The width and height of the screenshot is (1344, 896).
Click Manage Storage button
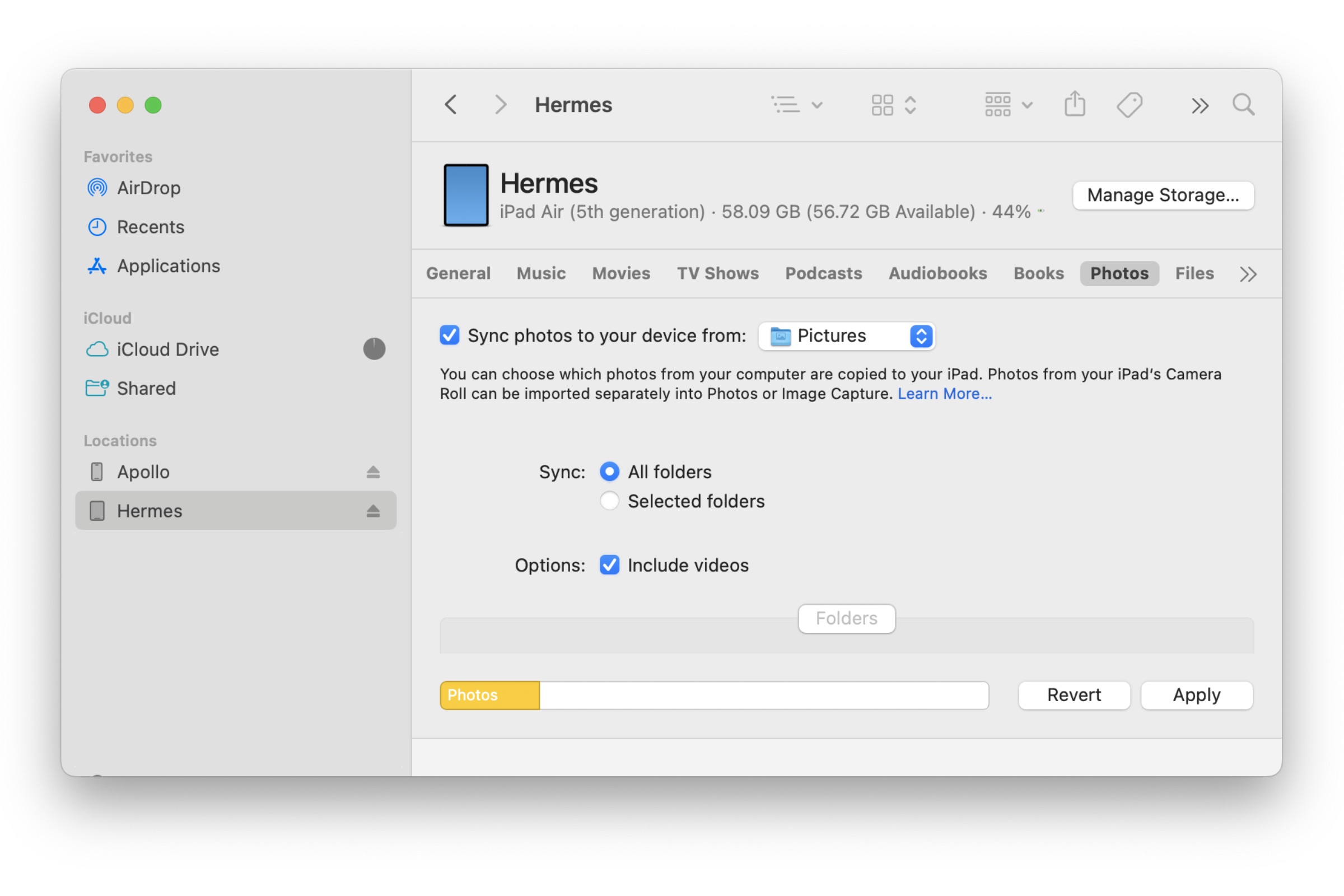pos(1164,195)
